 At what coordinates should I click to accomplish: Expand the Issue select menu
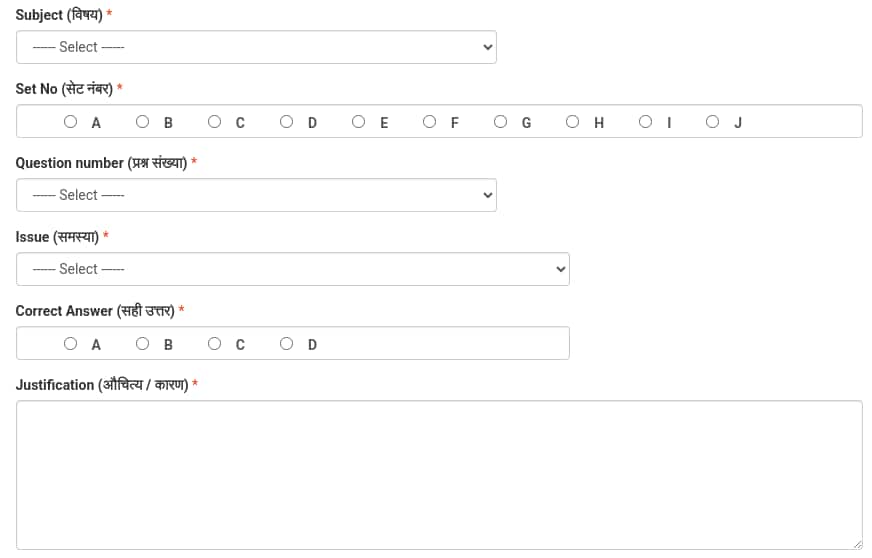(292, 269)
